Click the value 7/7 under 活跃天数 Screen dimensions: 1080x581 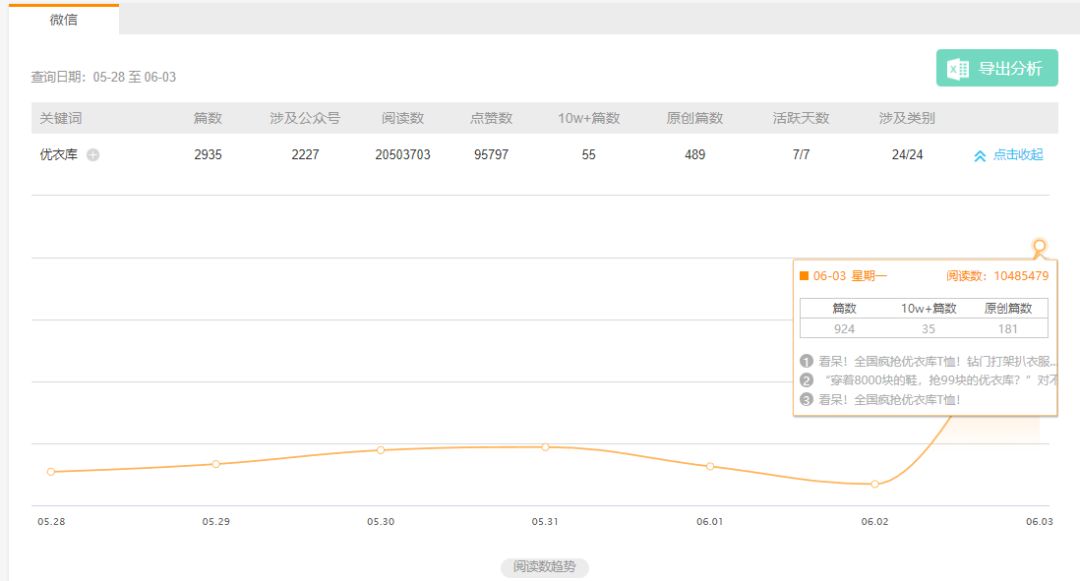tap(801, 155)
